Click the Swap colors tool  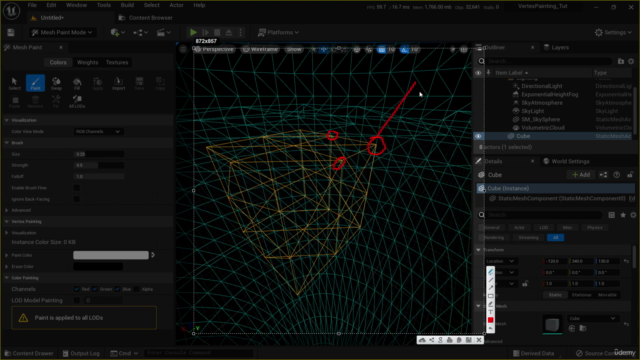point(56,83)
